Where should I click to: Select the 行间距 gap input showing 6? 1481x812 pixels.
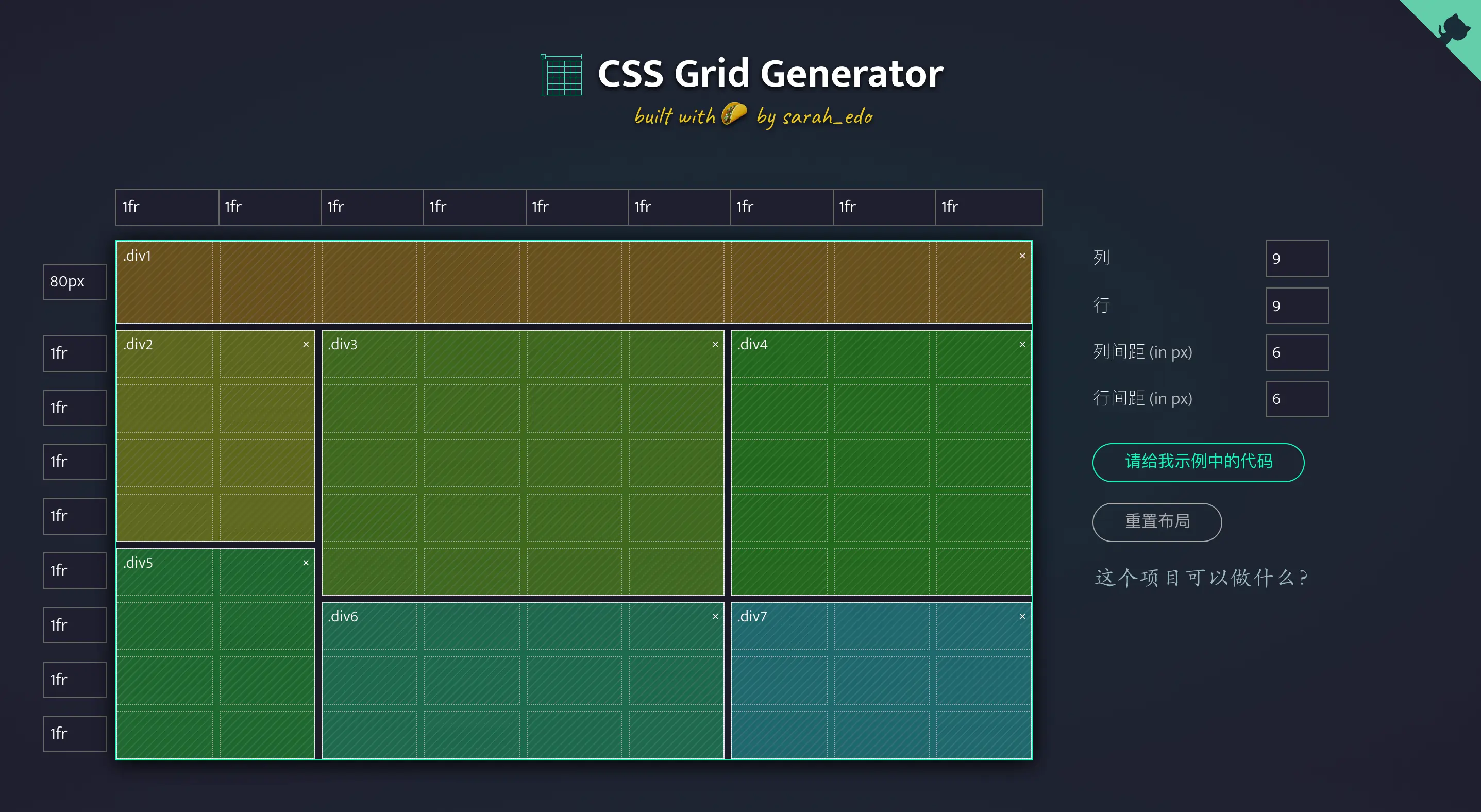(x=1297, y=399)
